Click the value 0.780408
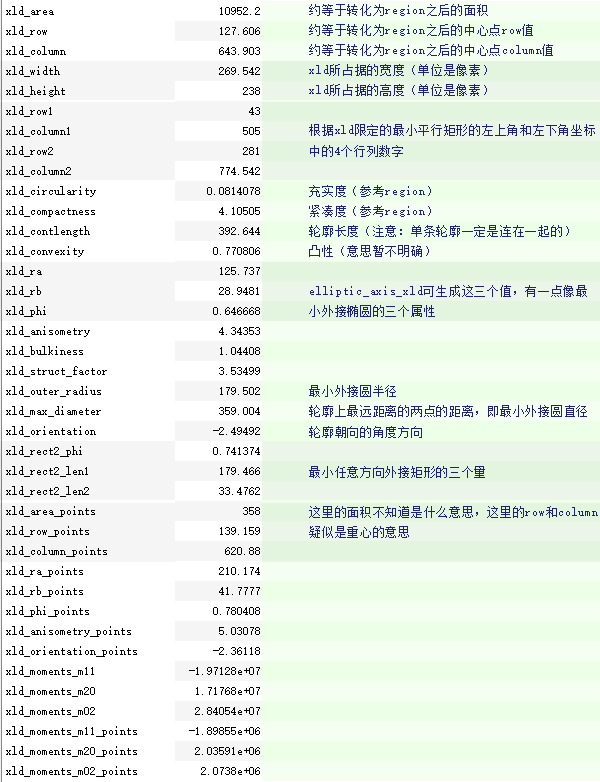The width and height of the screenshot is (600, 782). tap(236, 610)
